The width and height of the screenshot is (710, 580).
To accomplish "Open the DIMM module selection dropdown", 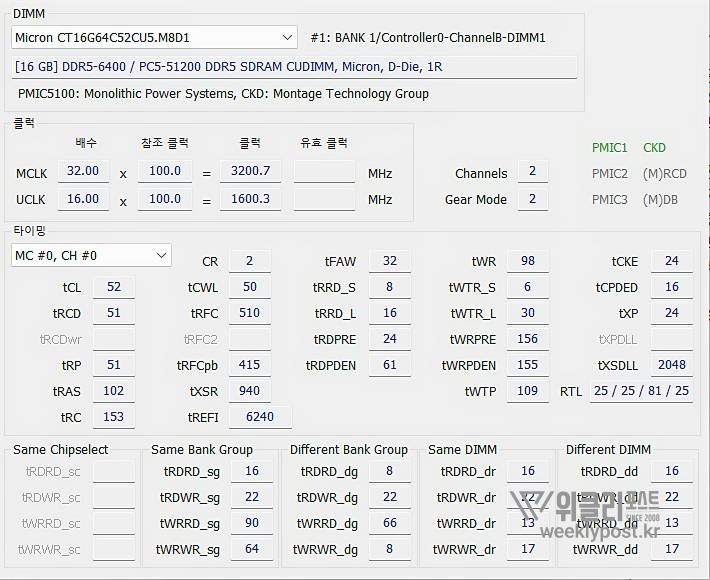I will point(155,38).
